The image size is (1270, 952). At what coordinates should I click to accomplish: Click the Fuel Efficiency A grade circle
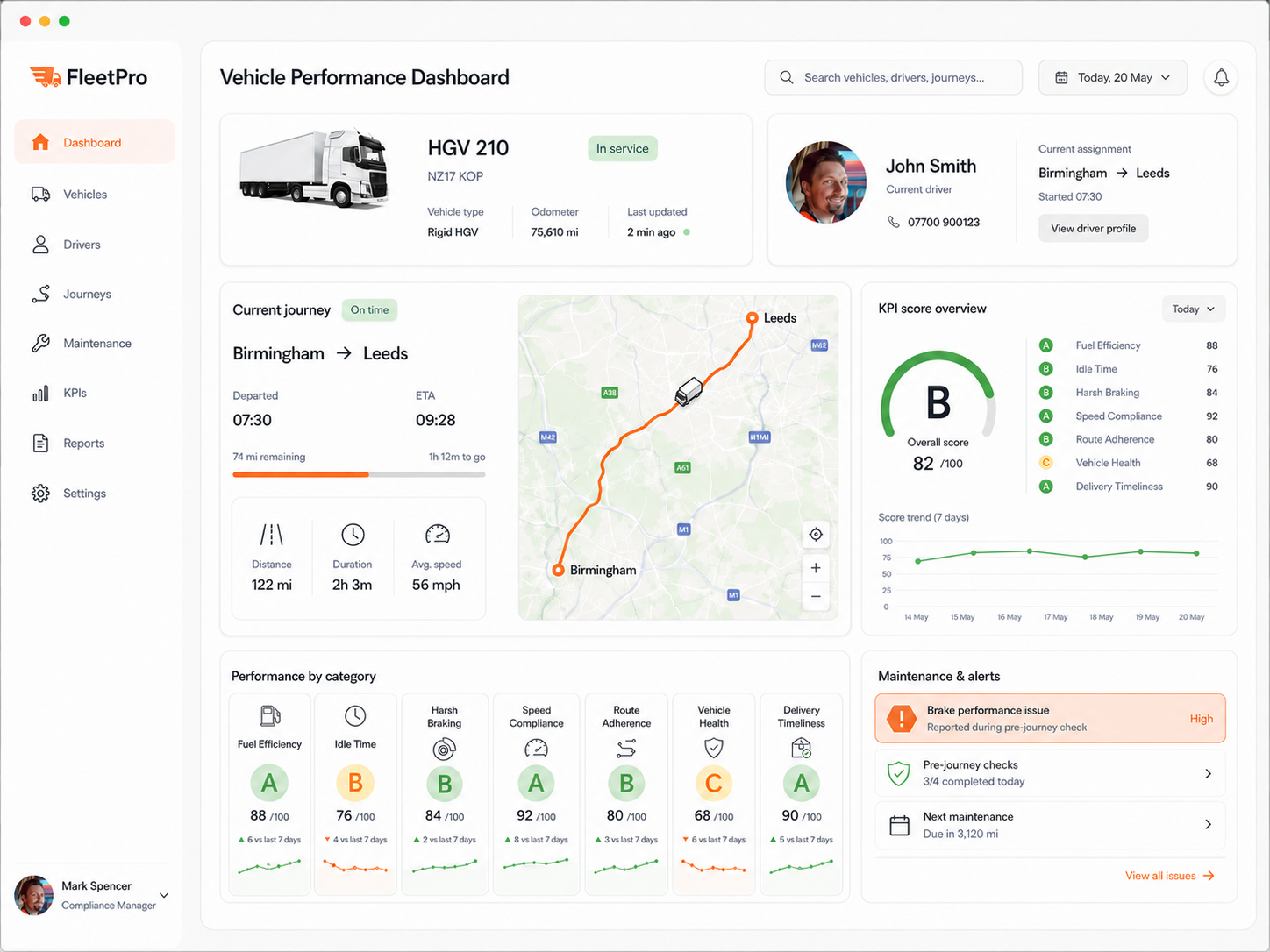tap(269, 783)
